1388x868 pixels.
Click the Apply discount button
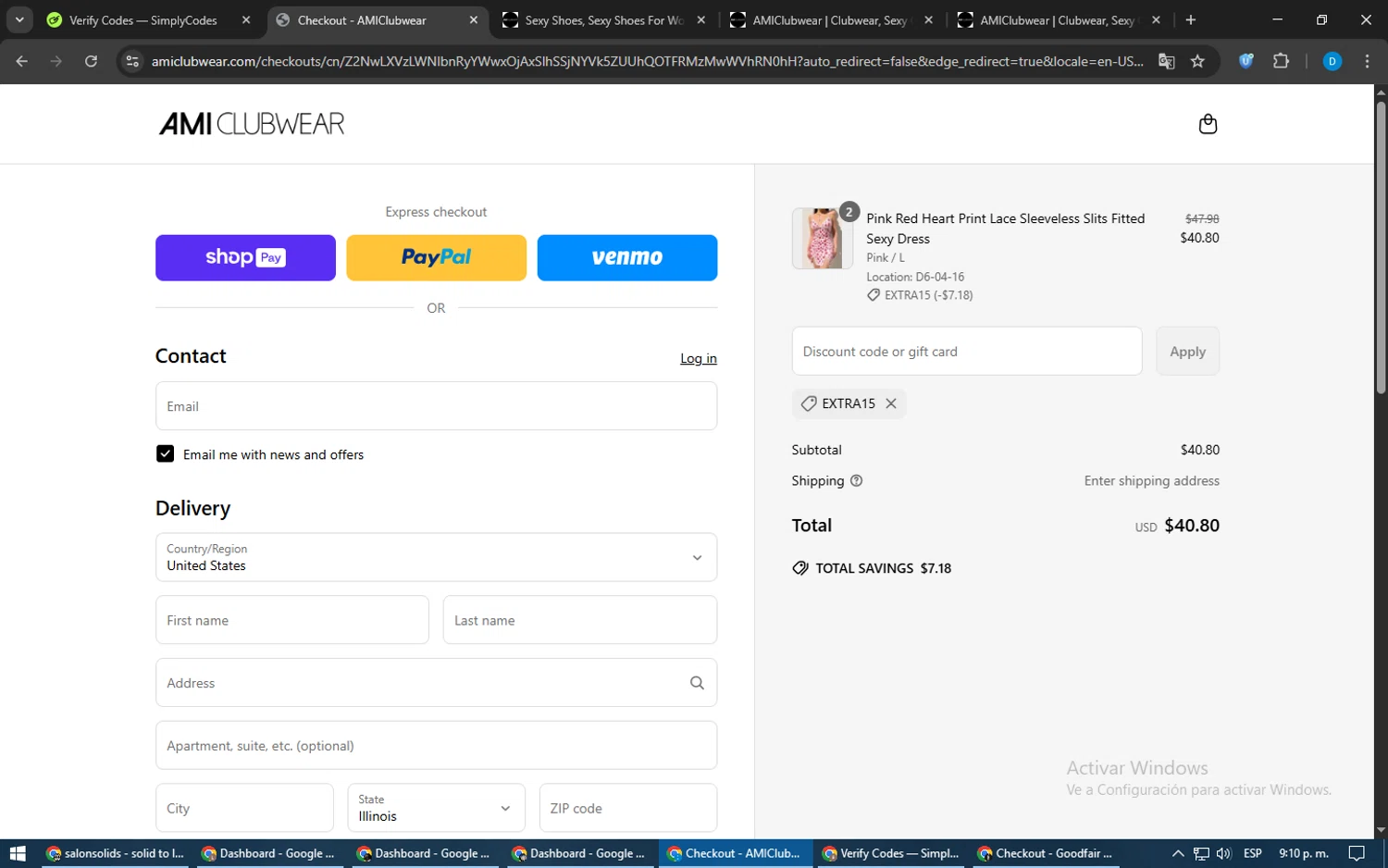coord(1187,351)
